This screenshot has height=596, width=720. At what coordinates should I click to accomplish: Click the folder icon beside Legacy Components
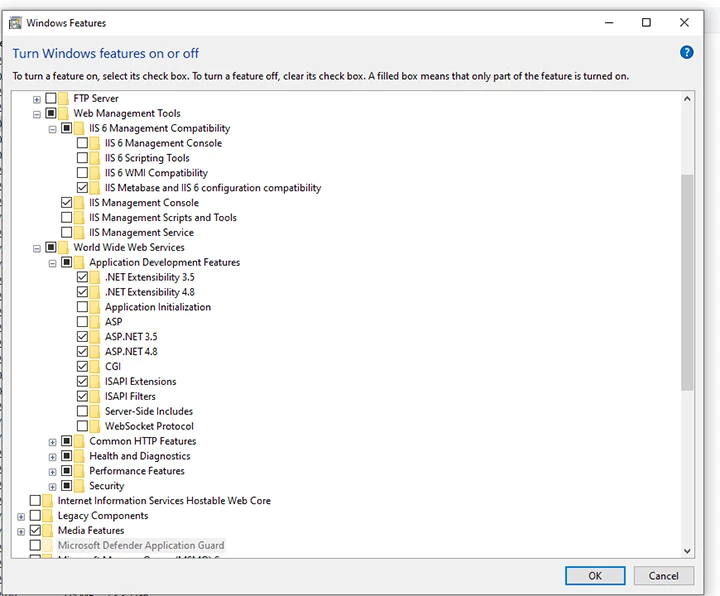pos(48,515)
